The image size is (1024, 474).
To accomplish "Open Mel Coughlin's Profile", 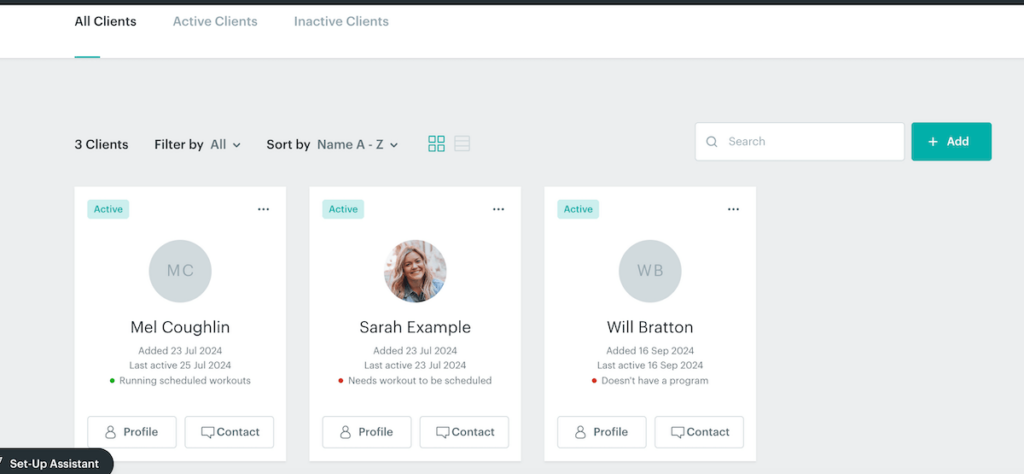I will click(x=132, y=432).
